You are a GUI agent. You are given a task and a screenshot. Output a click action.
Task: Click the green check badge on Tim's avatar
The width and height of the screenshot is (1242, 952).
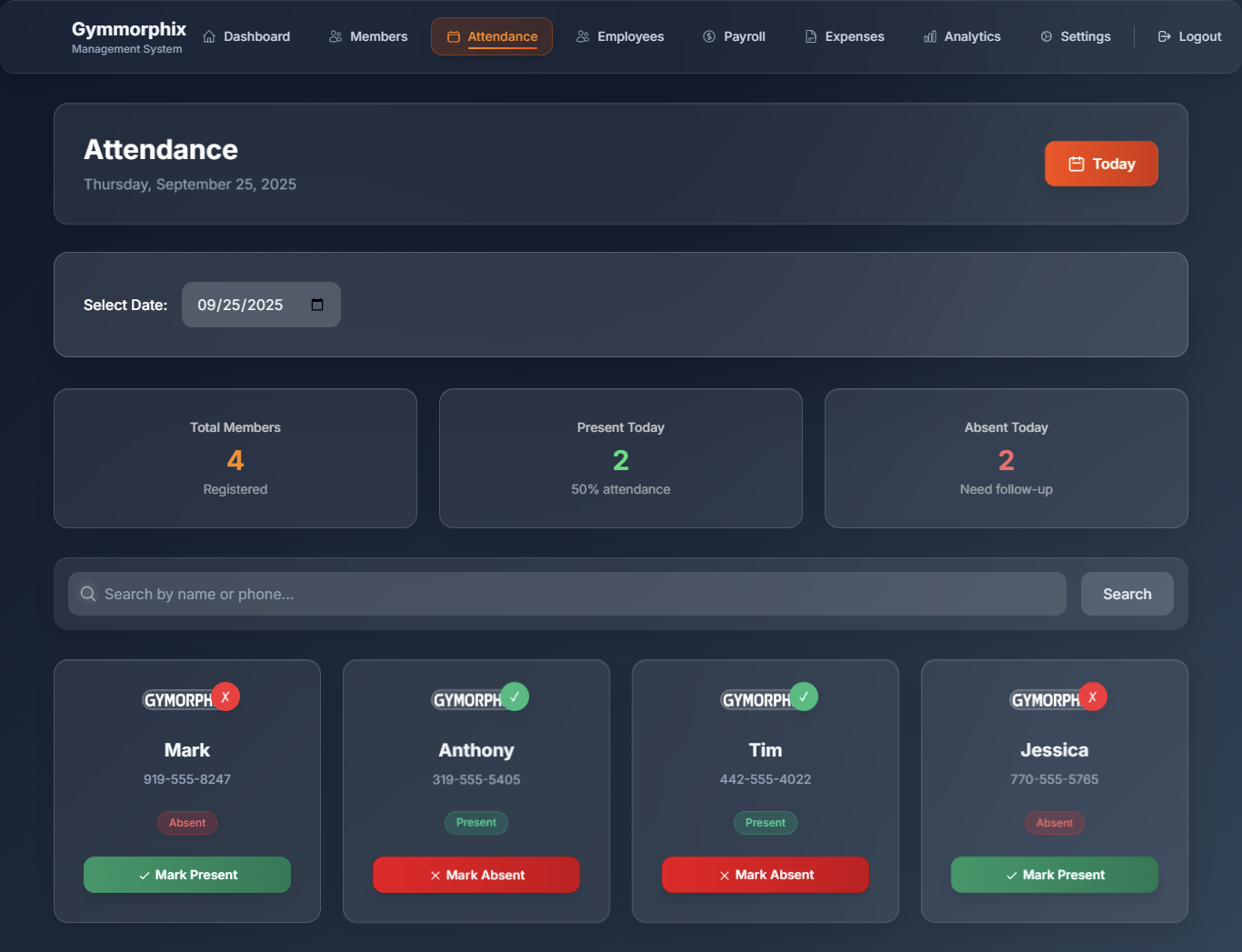point(805,696)
